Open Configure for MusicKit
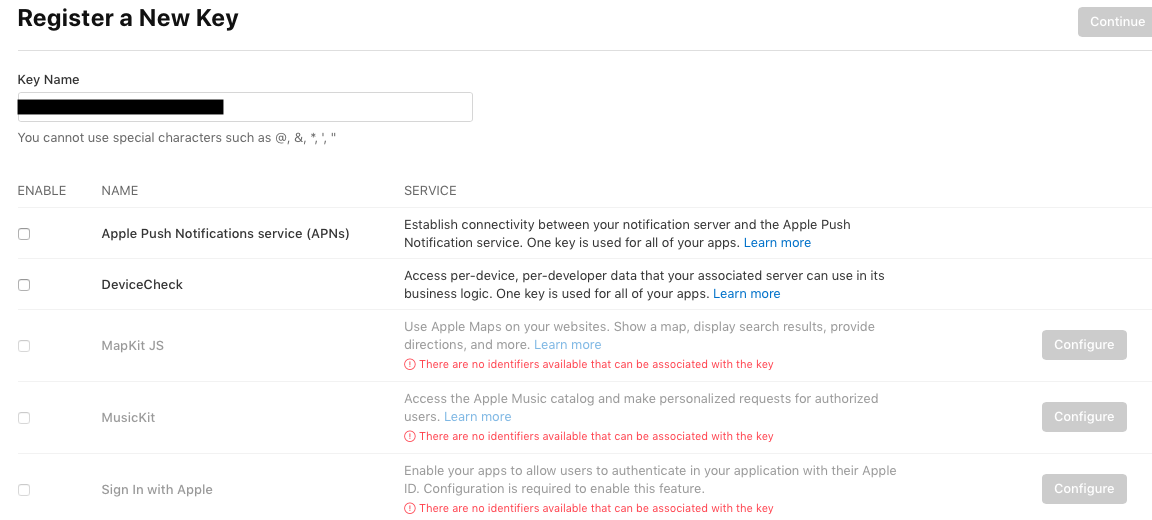 click(x=1084, y=416)
